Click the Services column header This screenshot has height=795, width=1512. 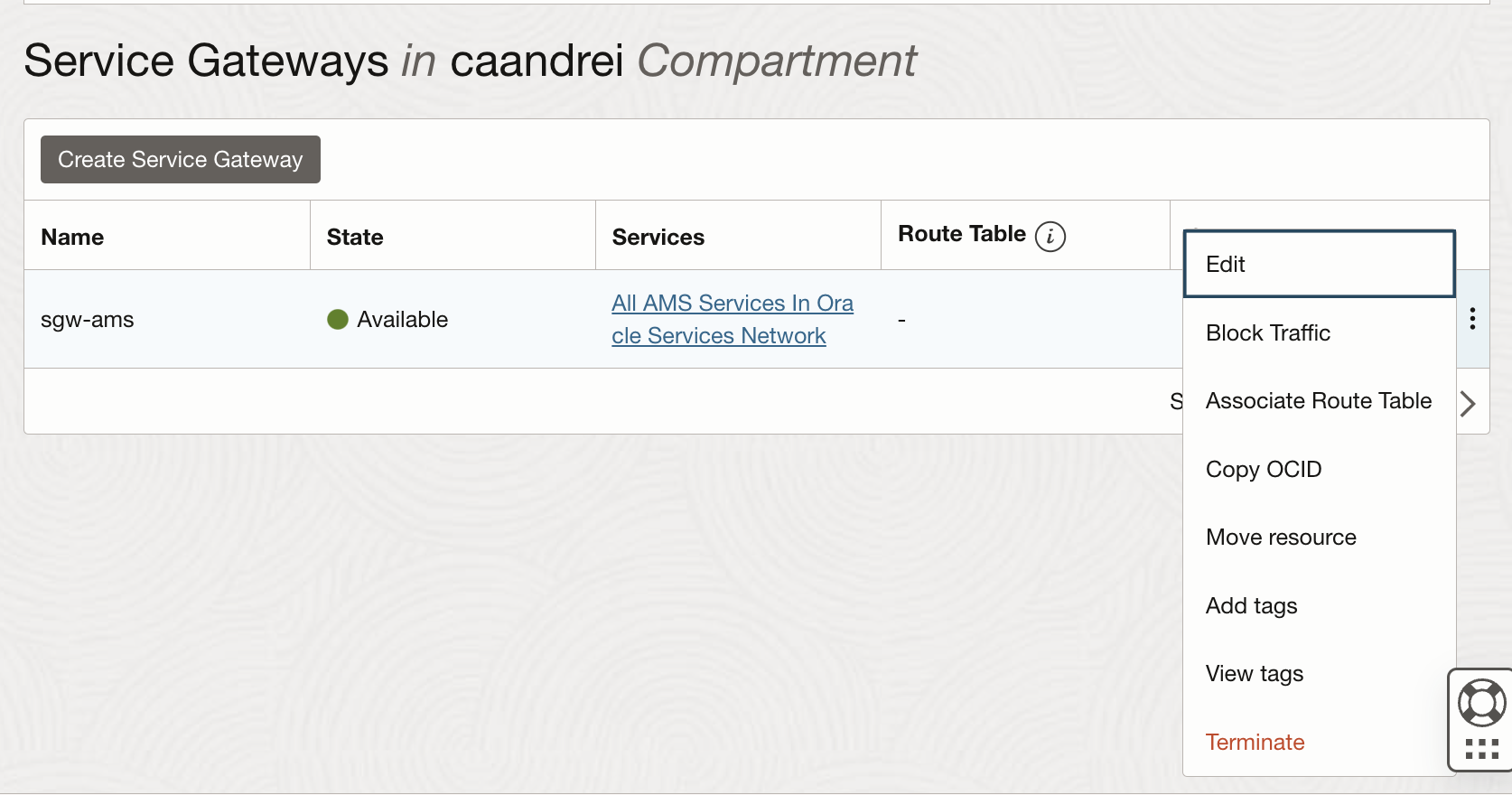pyautogui.click(x=658, y=238)
